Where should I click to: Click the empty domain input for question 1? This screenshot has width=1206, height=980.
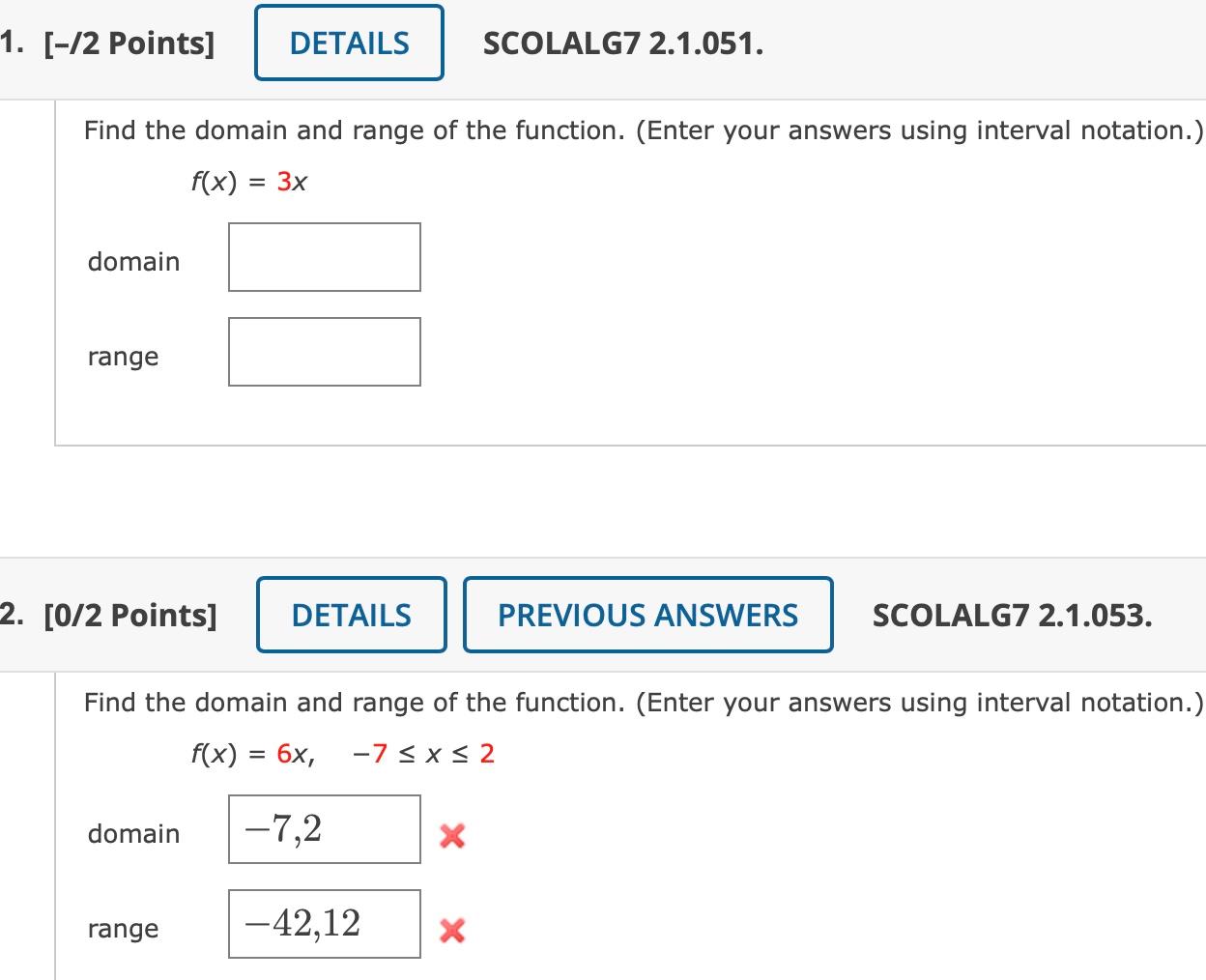pos(324,256)
